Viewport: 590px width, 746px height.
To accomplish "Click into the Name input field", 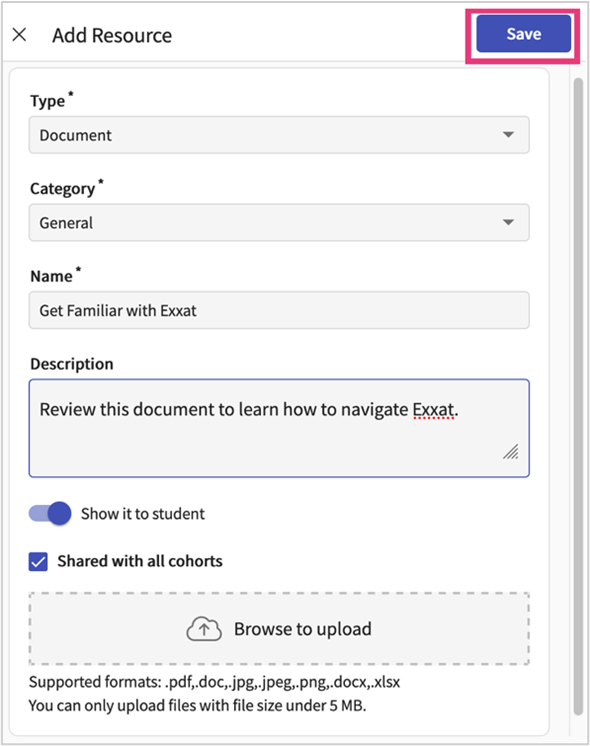I will [279, 310].
